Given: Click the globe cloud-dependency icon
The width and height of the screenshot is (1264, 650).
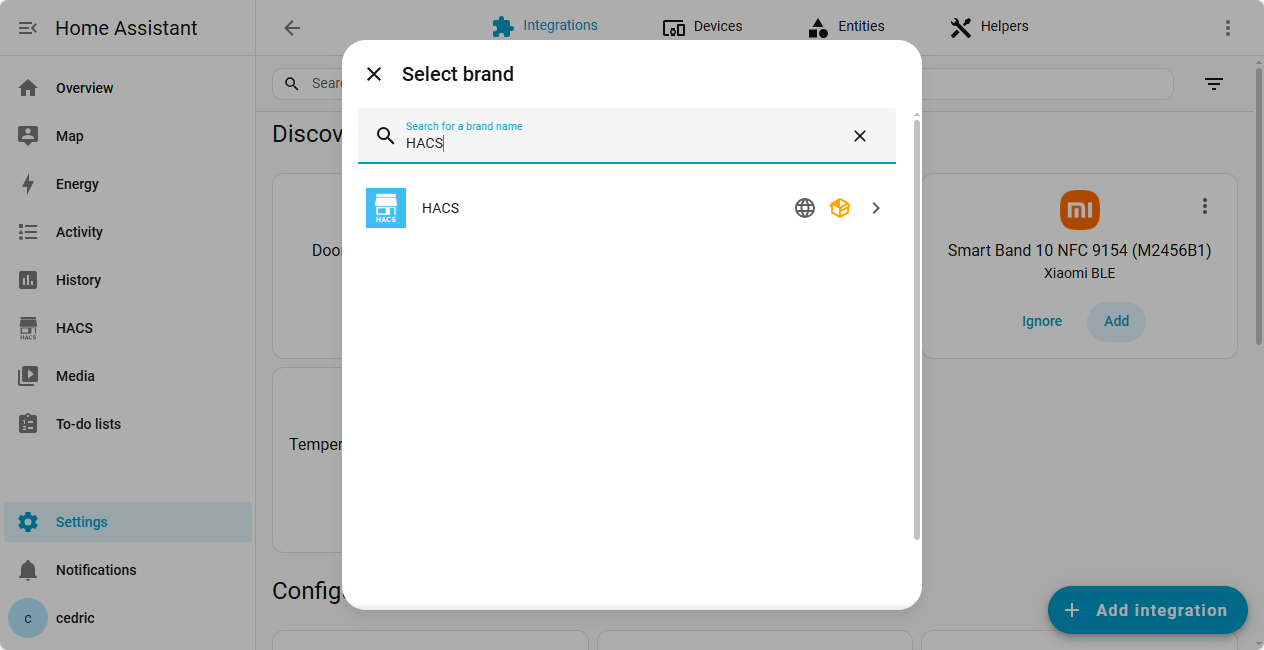Looking at the screenshot, I should click(x=805, y=208).
